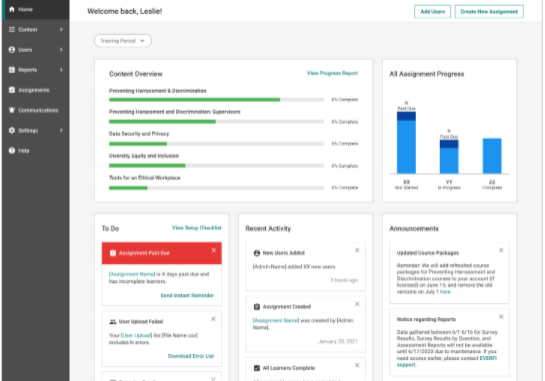Click the Reports chart icon
The image size is (545, 381).
12,70
